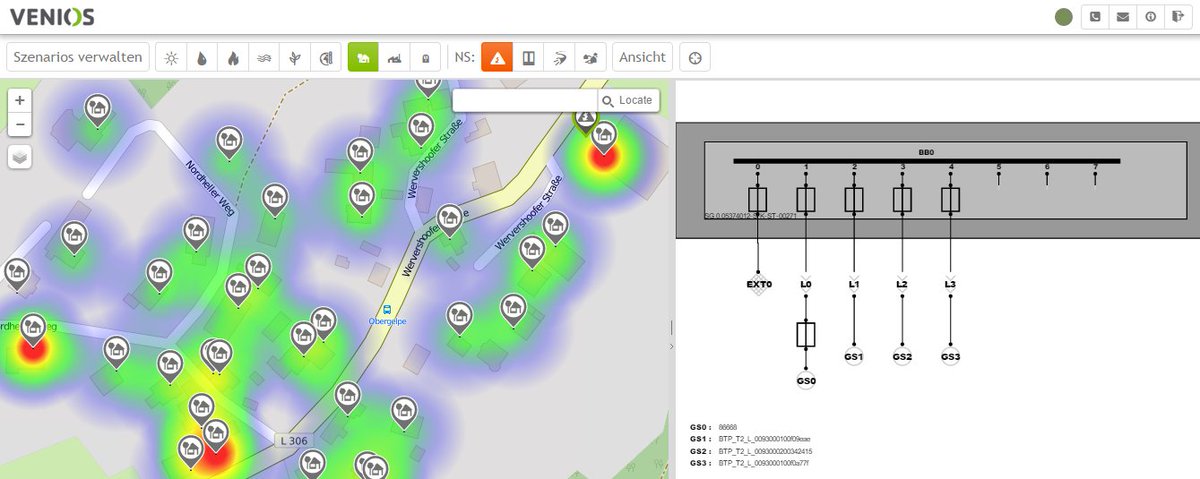Screen dimensions: 1200x479
Task: Open the map layers switcher
Action: [x=20, y=157]
